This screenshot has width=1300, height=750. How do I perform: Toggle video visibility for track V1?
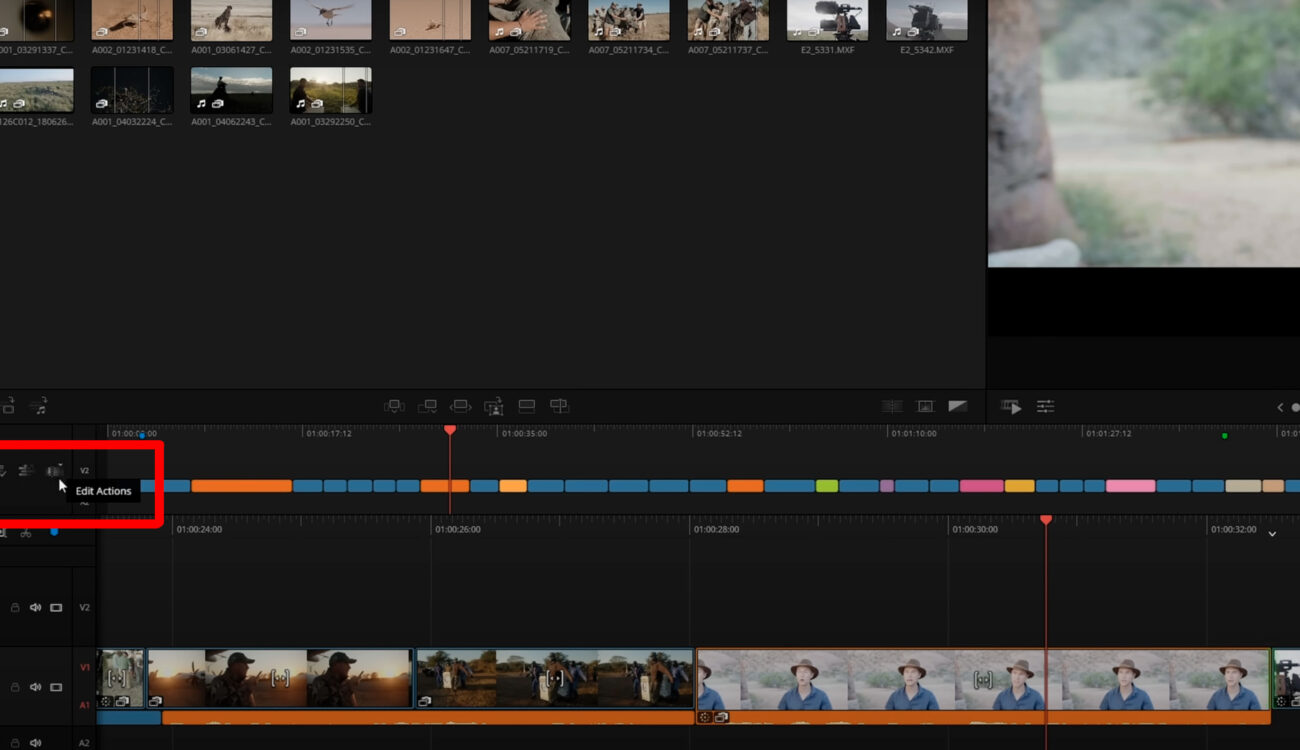pyautogui.click(x=56, y=687)
